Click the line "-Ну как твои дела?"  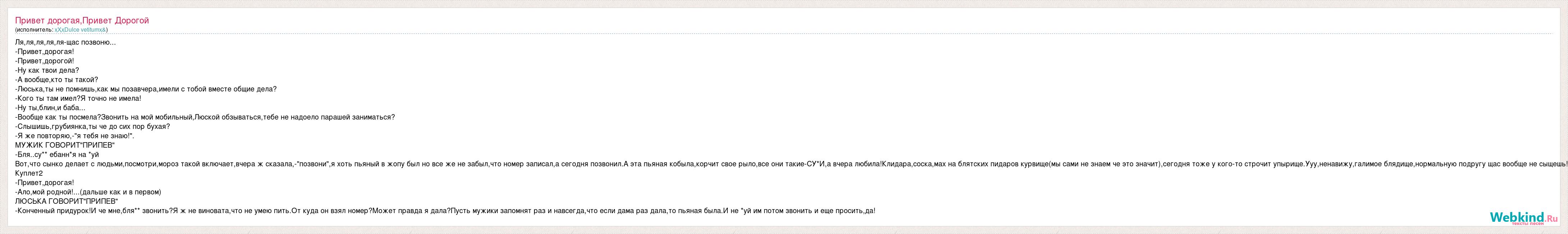[x=47, y=70]
